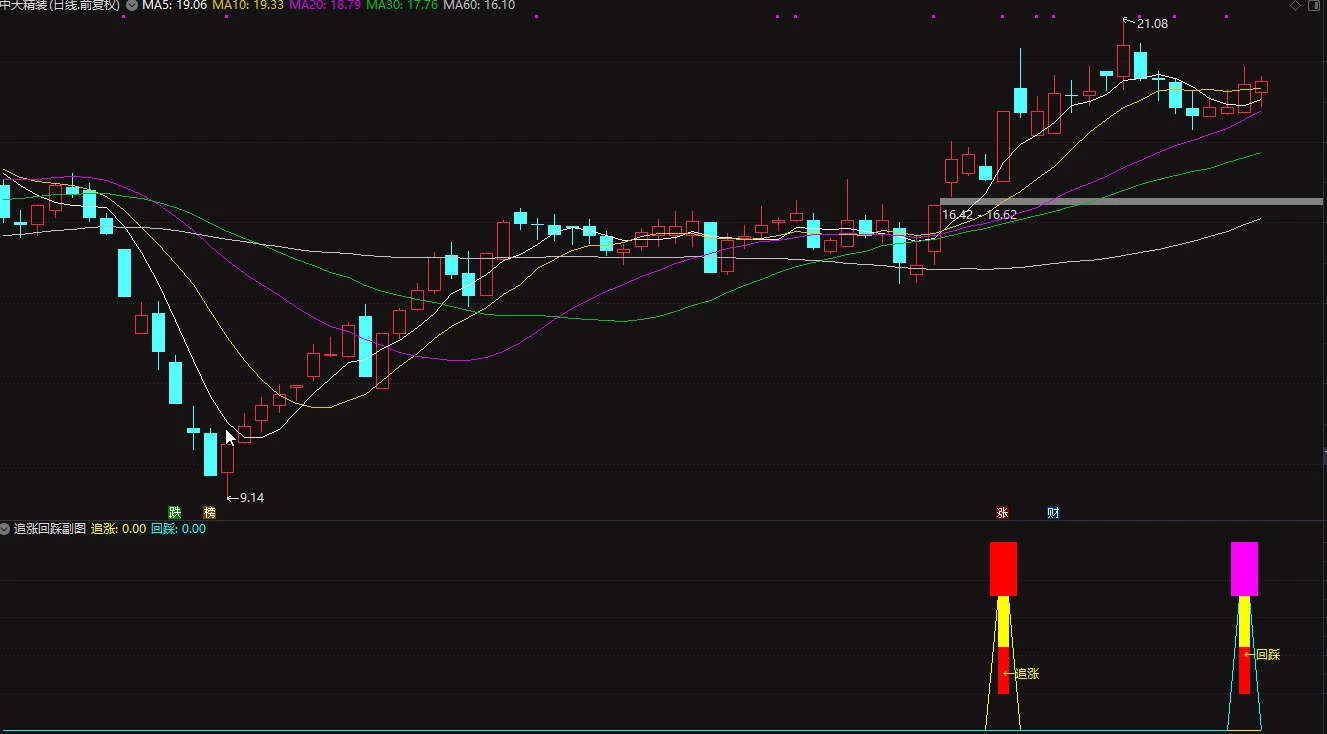
Task: Click the 追涨: 0.00 value label
Action: pos(119,528)
